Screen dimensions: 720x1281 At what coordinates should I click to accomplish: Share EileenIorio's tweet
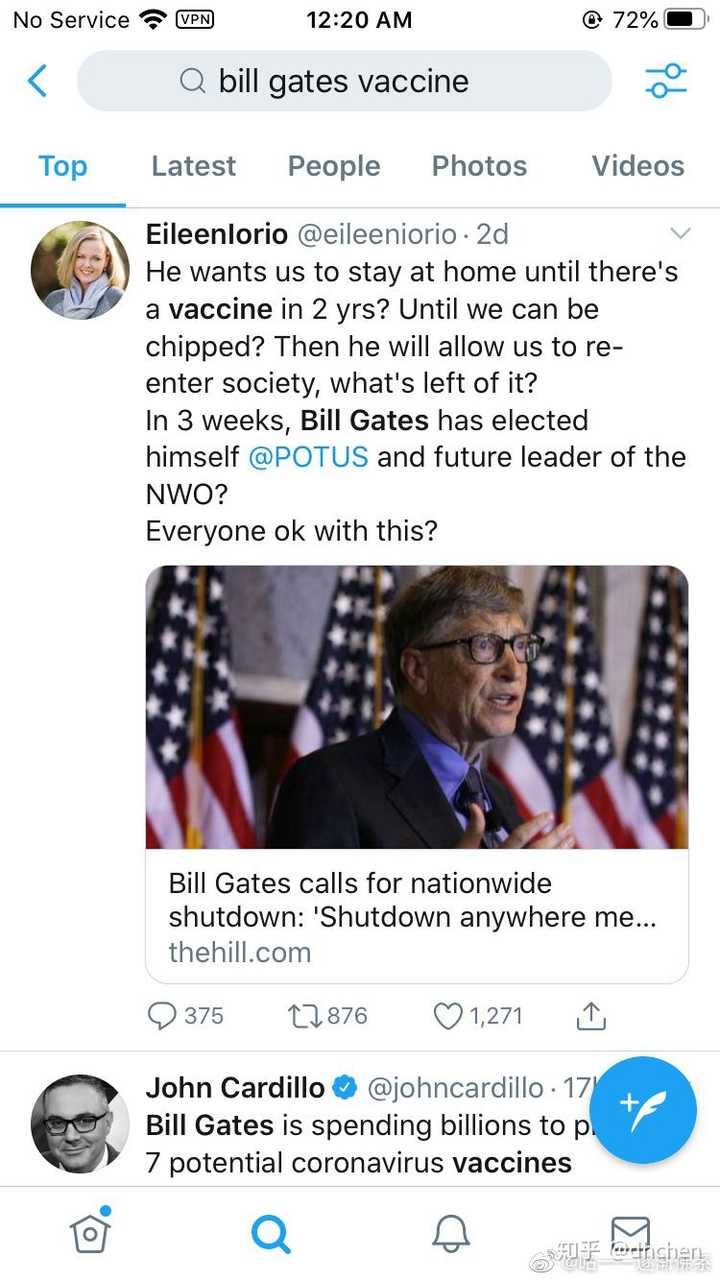[591, 1016]
